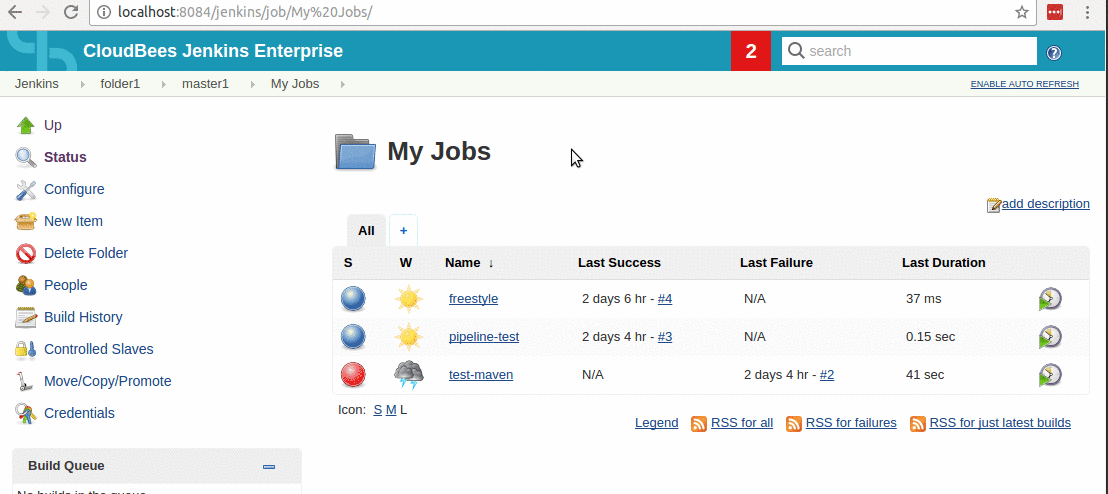Open the Chrome three-dot menu
Image resolution: width=1108 pixels, height=494 pixels.
[x=1088, y=12]
